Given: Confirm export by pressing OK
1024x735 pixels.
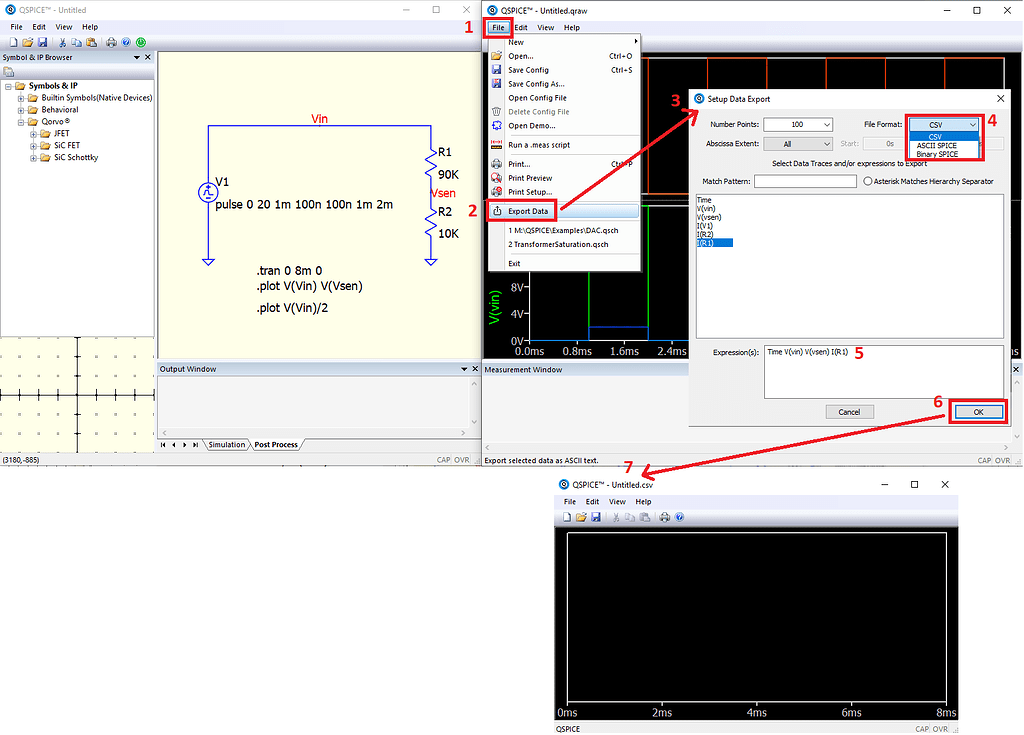Looking at the screenshot, I should tap(977, 411).
